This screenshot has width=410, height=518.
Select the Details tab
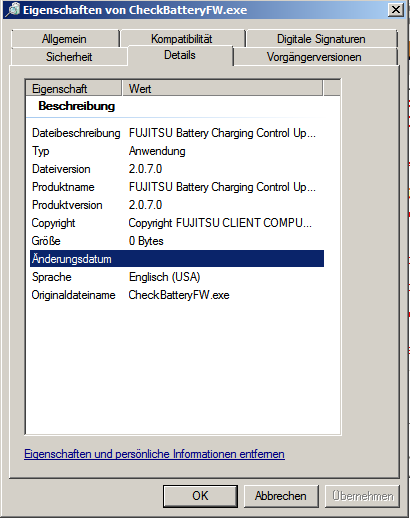(x=180, y=55)
